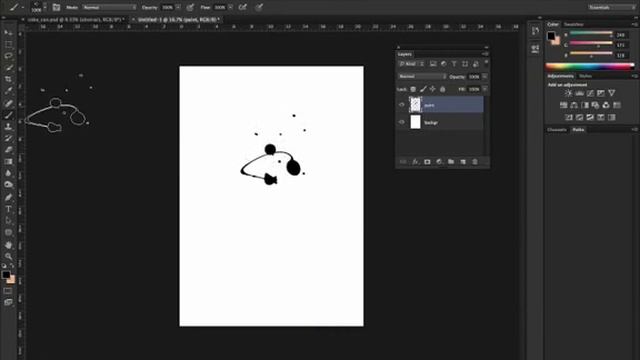640x360 pixels.
Task: Toggle lock image pixels
Action: 423,89
